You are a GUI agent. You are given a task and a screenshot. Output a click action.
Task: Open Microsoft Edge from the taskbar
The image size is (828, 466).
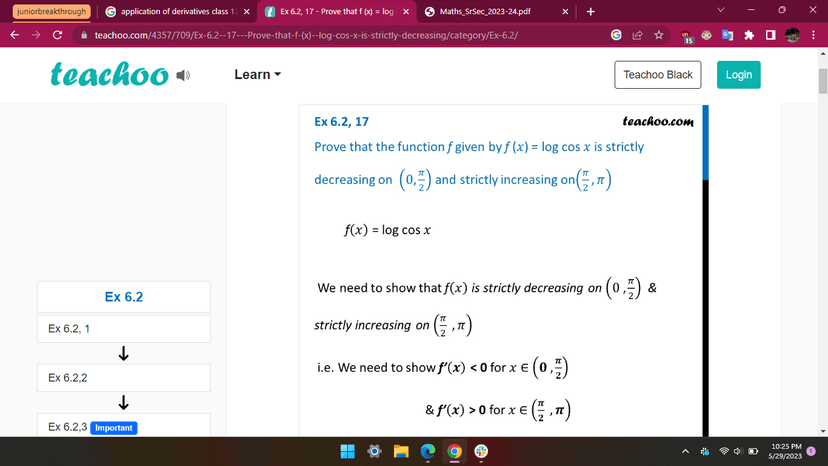pos(427,452)
